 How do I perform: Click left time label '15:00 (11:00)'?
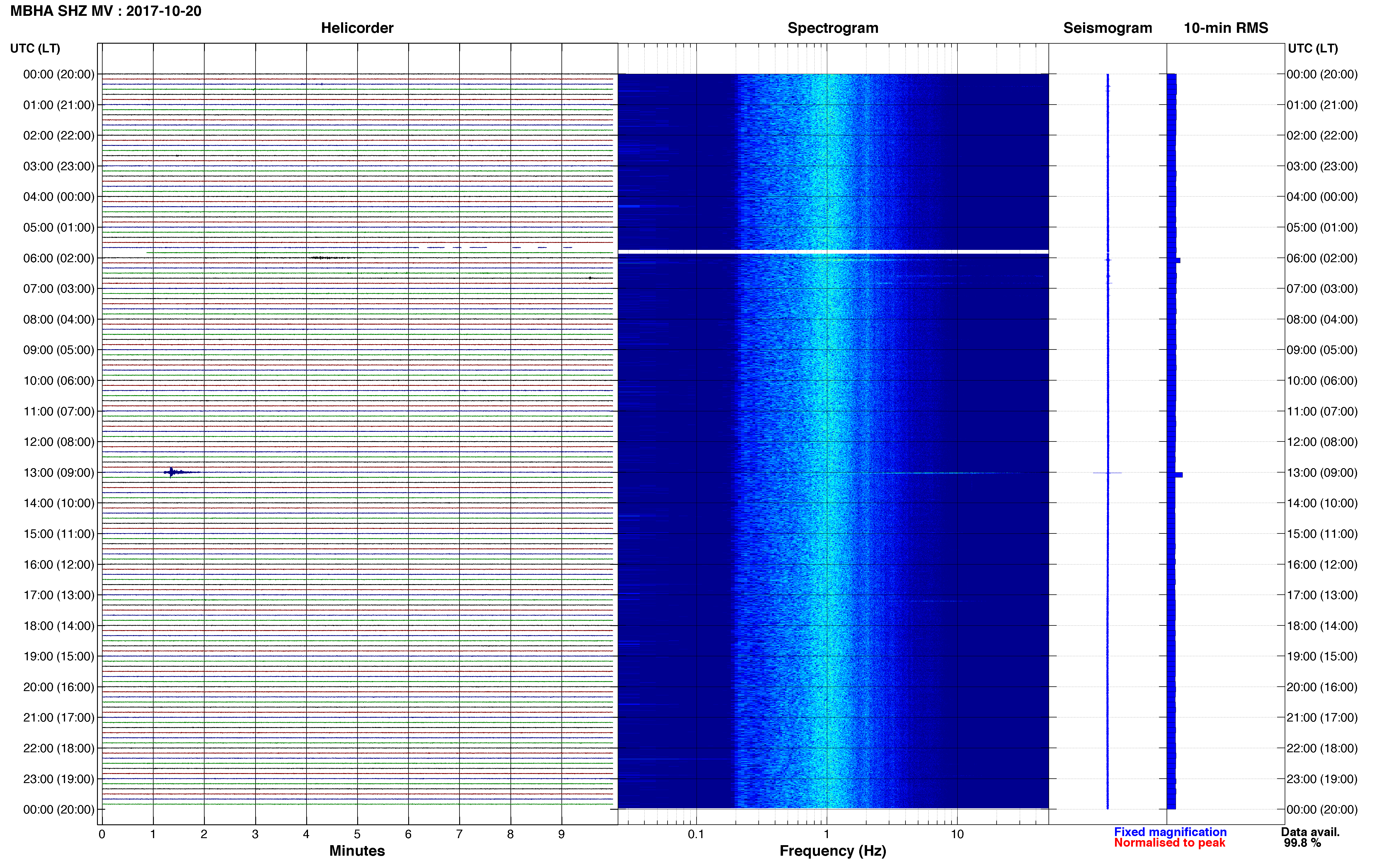point(59,533)
